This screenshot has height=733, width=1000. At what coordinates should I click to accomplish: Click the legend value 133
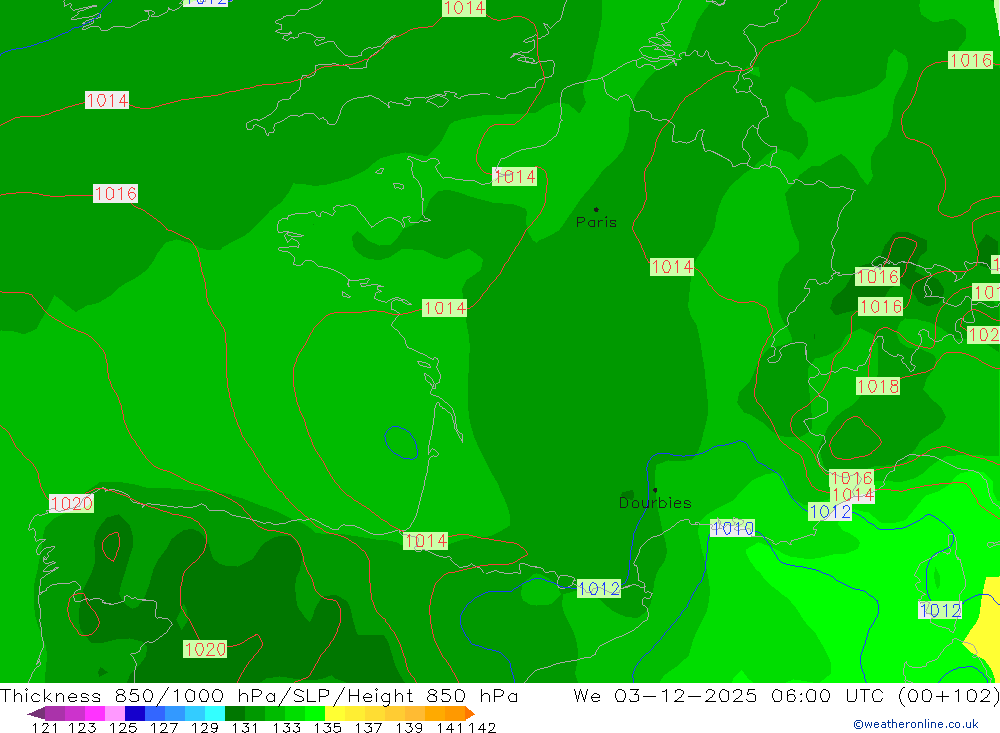click(x=286, y=727)
